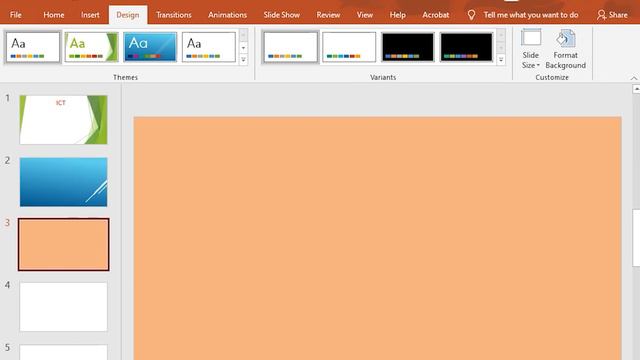Click the orange slide canvas
The image size is (640, 360).
pos(378,238)
